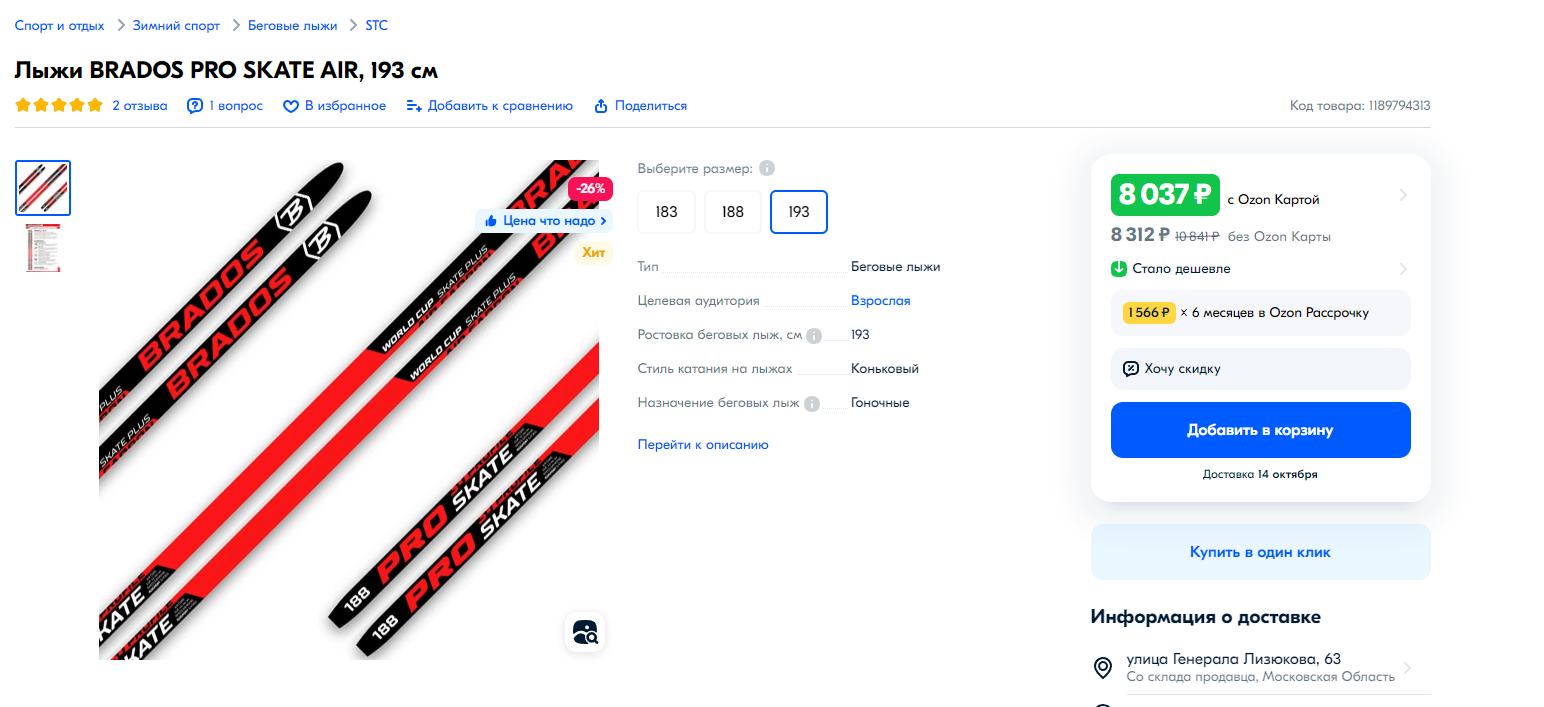Select ski size 188
The image size is (1544, 707).
pos(733,212)
